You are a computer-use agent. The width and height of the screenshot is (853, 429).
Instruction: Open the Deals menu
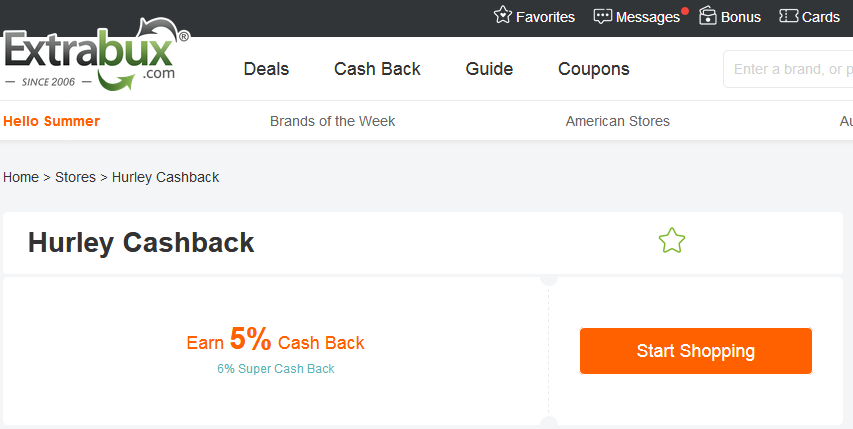266,69
